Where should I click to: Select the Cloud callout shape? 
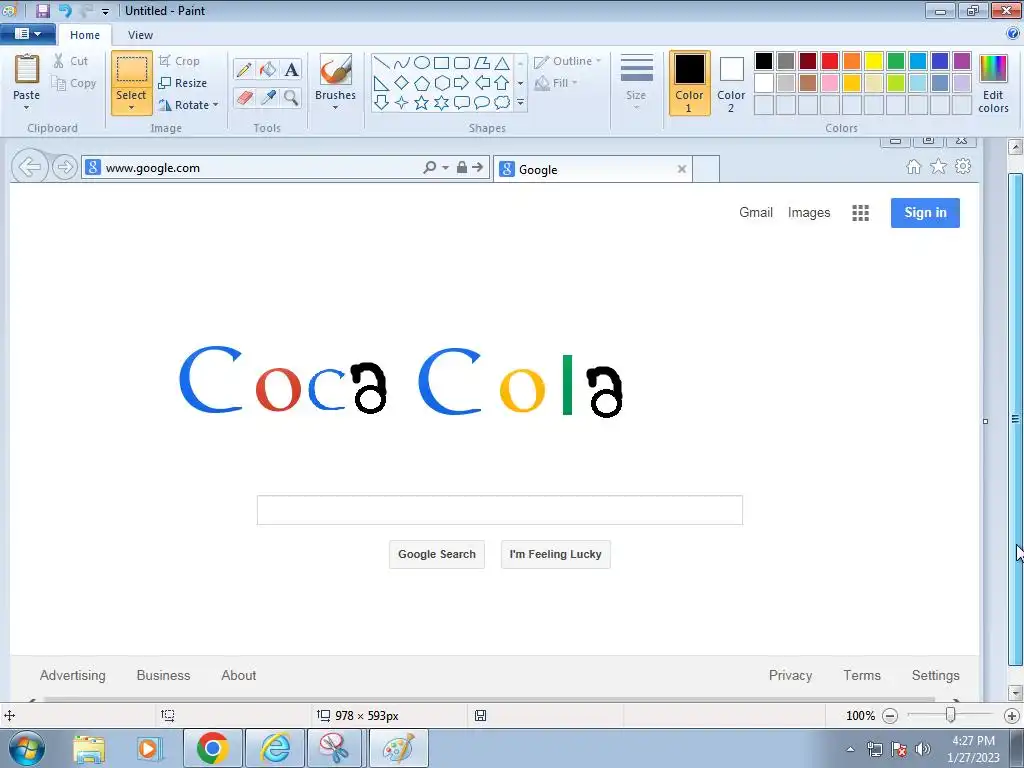point(502,103)
